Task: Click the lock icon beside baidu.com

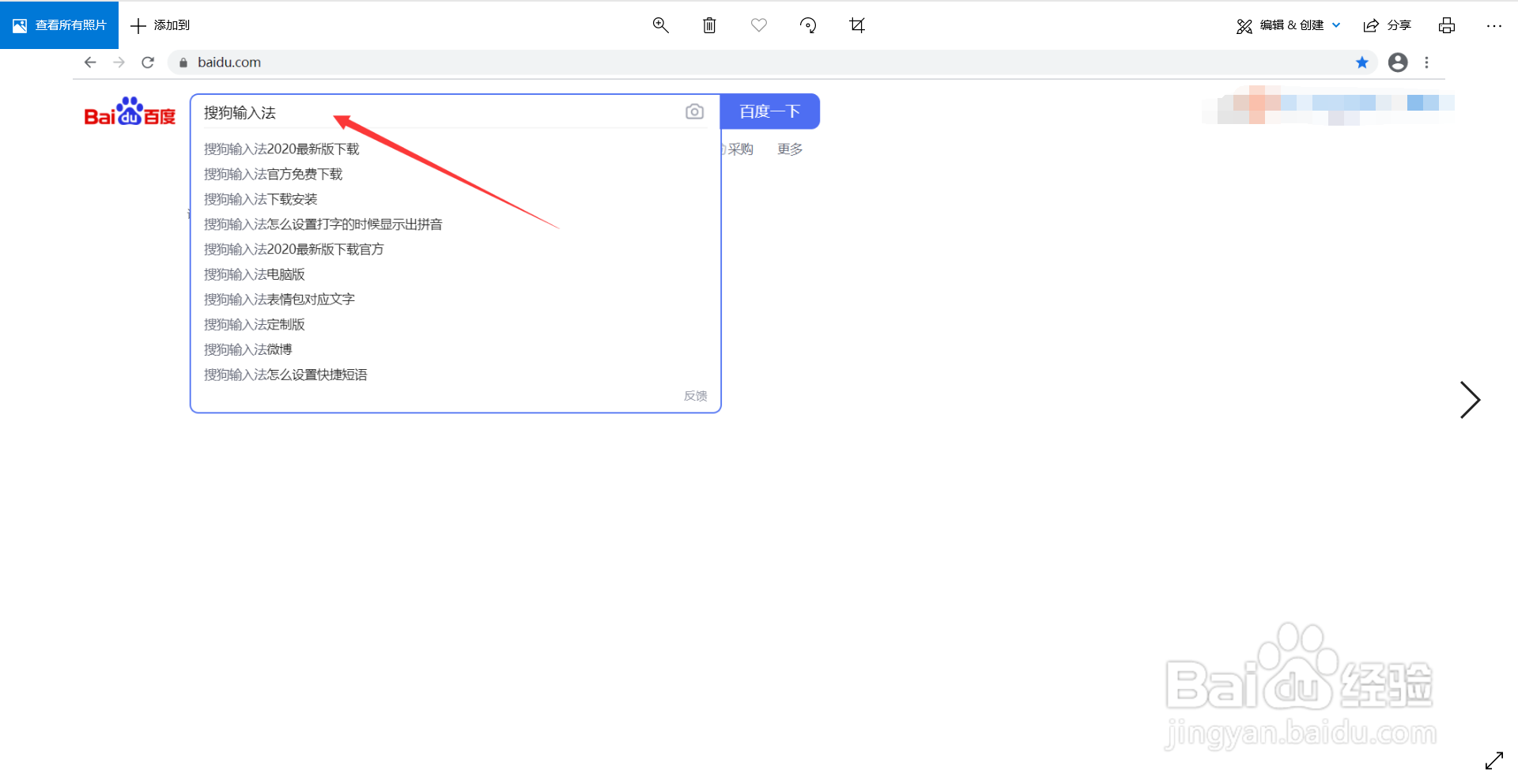Action: [x=183, y=62]
